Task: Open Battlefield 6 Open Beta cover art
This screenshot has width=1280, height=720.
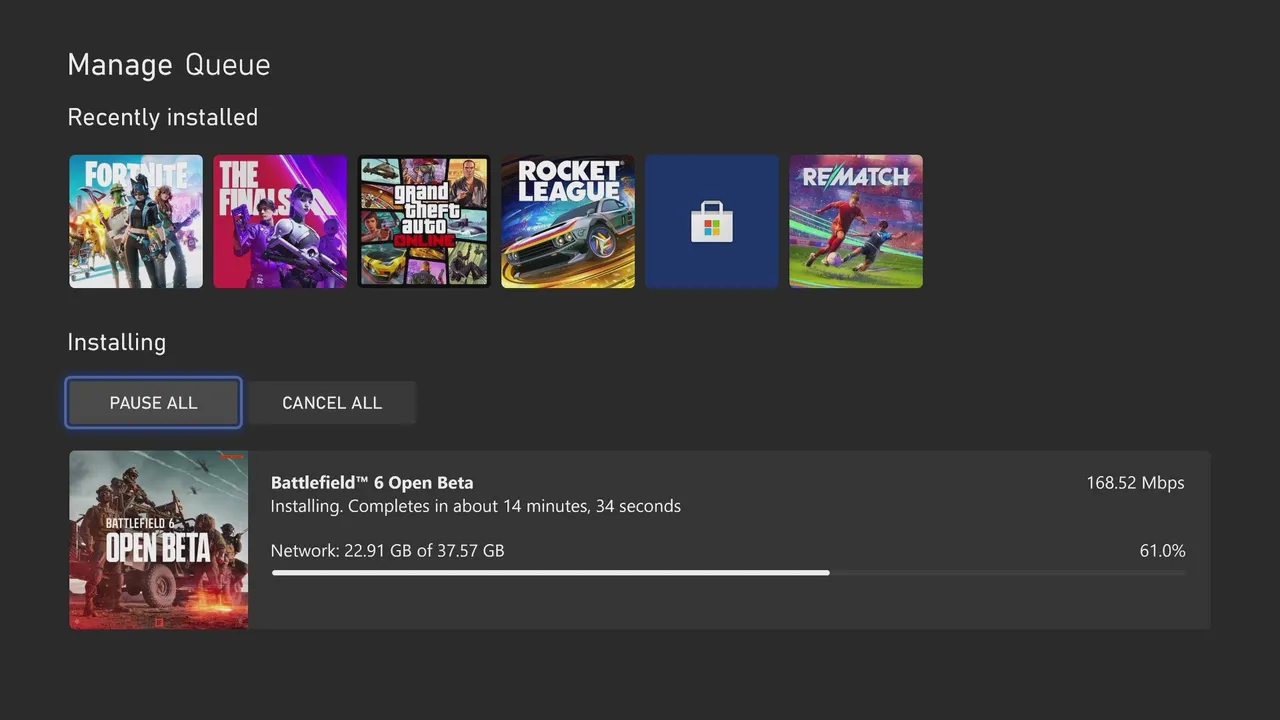Action: 159,540
